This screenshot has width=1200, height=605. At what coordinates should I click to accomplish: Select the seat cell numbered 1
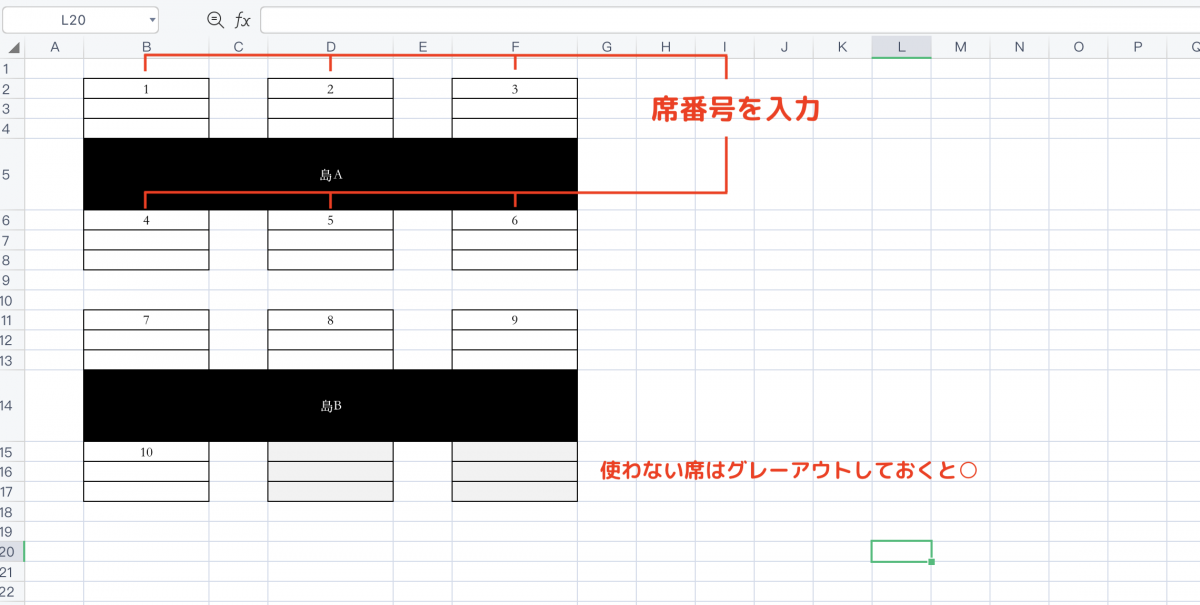pyautogui.click(x=146, y=89)
